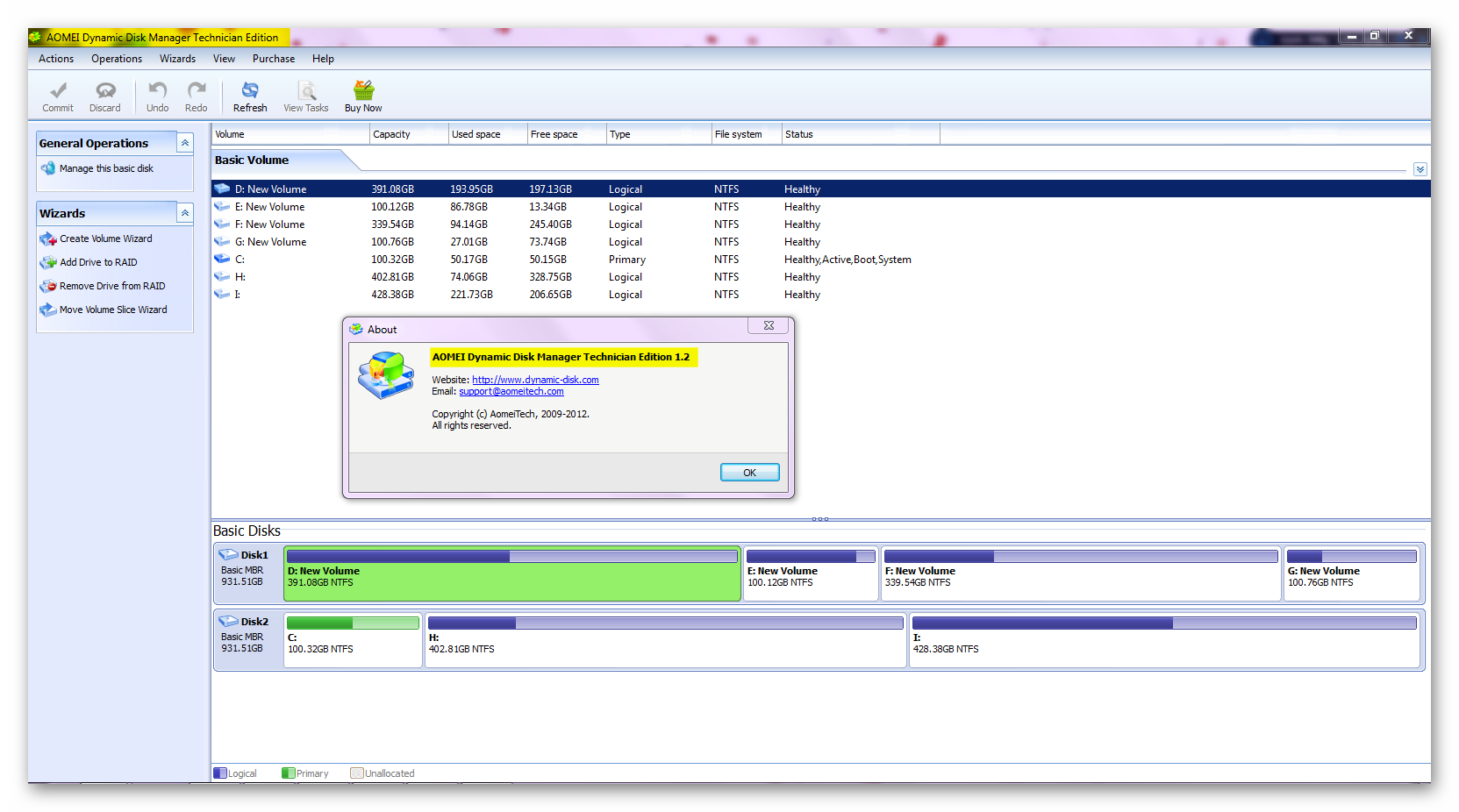Click capacity value '402.81GB'
This screenshot has height=812, width=1459.
tap(392, 277)
